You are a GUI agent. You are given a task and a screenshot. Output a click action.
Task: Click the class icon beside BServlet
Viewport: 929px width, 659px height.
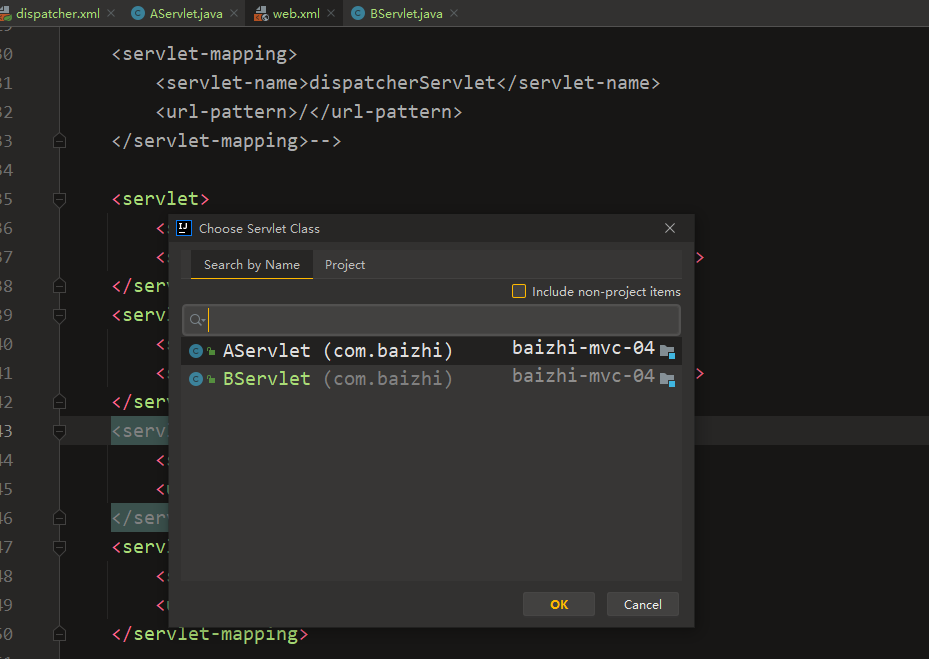pyautogui.click(x=196, y=379)
